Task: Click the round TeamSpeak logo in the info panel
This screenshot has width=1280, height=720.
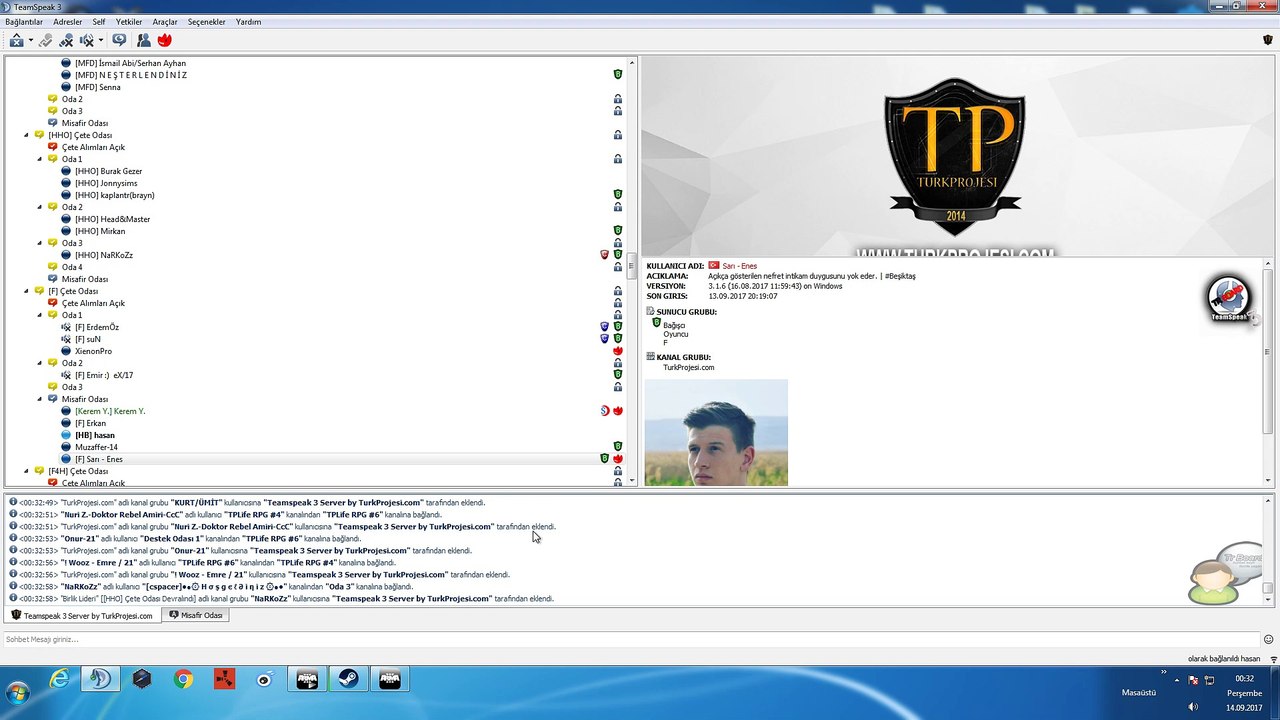Action: click(1229, 298)
